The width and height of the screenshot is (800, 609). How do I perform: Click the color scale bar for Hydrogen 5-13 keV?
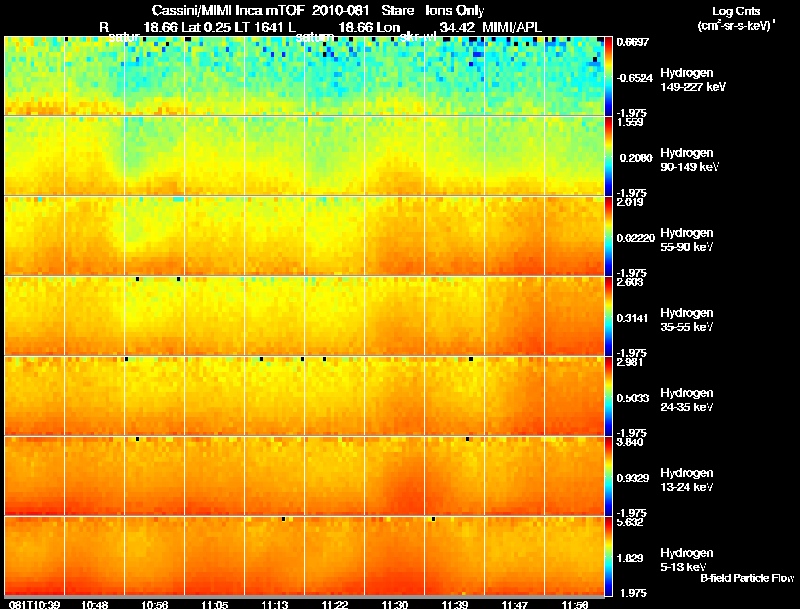click(x=608, y=556)
